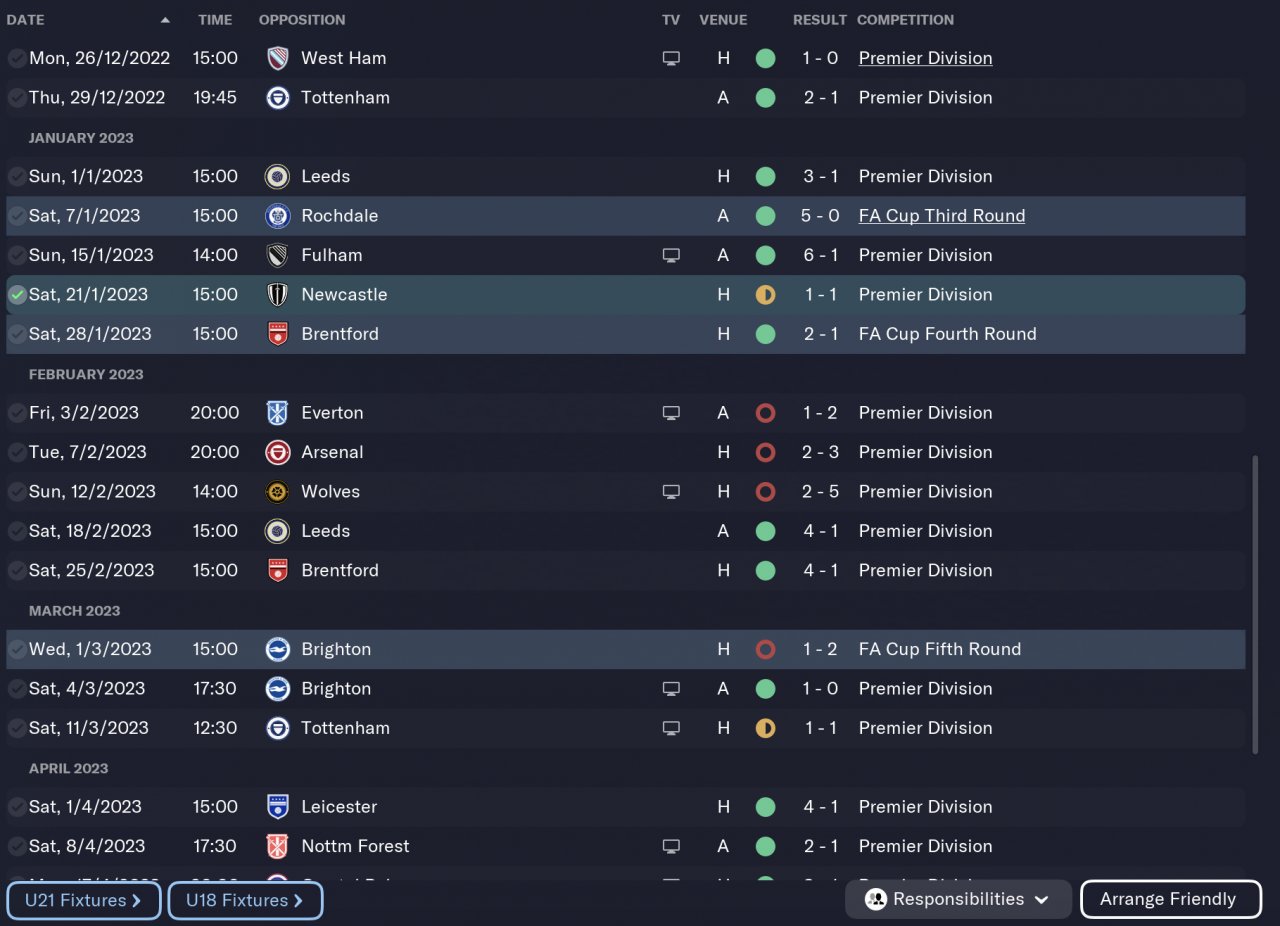
Task: Click the TV icon for Fulham match
Action: pyautogui.click(x=671, y=255)
